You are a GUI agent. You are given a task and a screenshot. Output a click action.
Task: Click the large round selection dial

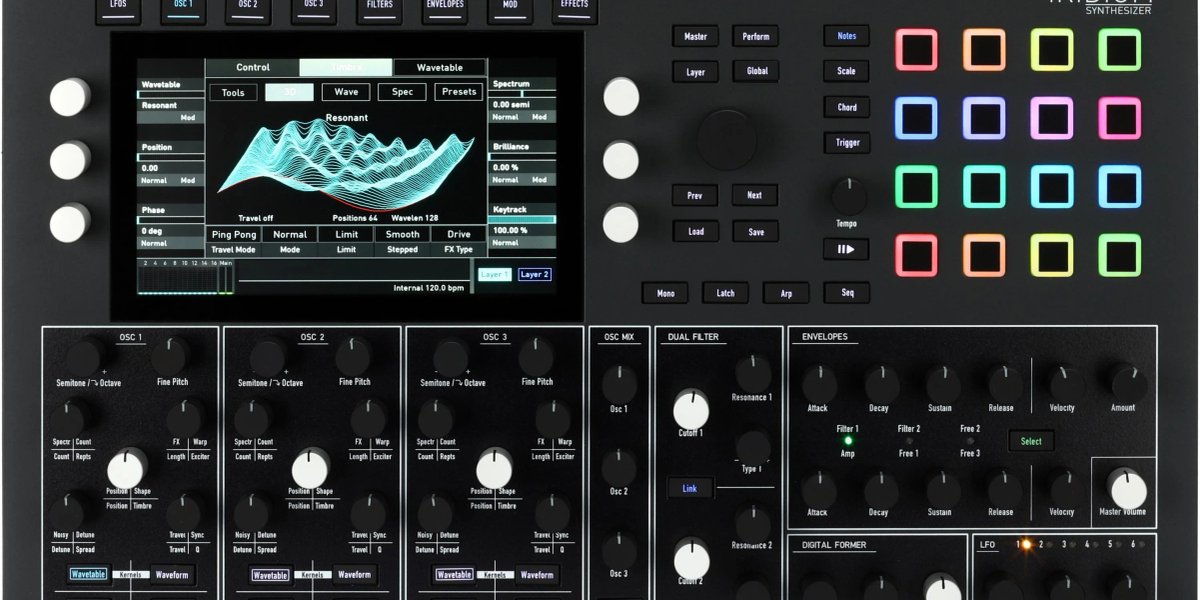pos(726,139)
